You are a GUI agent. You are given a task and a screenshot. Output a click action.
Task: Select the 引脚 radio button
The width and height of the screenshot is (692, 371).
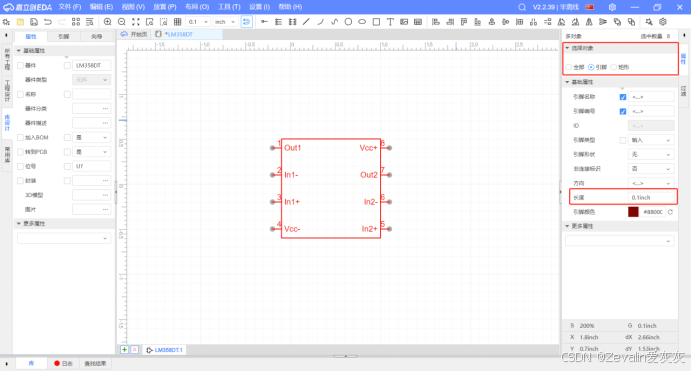click(x=591, y=67)
